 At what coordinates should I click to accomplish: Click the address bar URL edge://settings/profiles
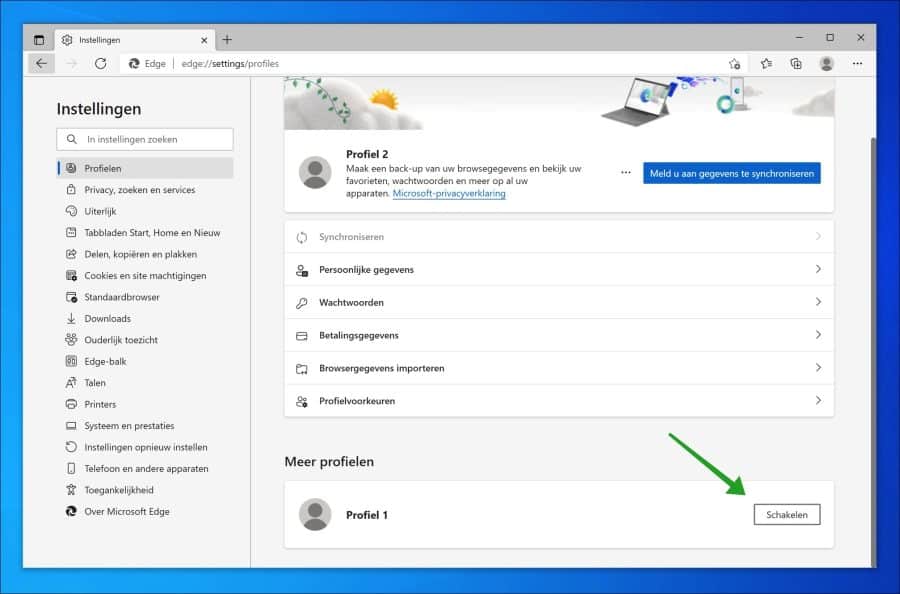pyautogui.click(x=230, y=64)
